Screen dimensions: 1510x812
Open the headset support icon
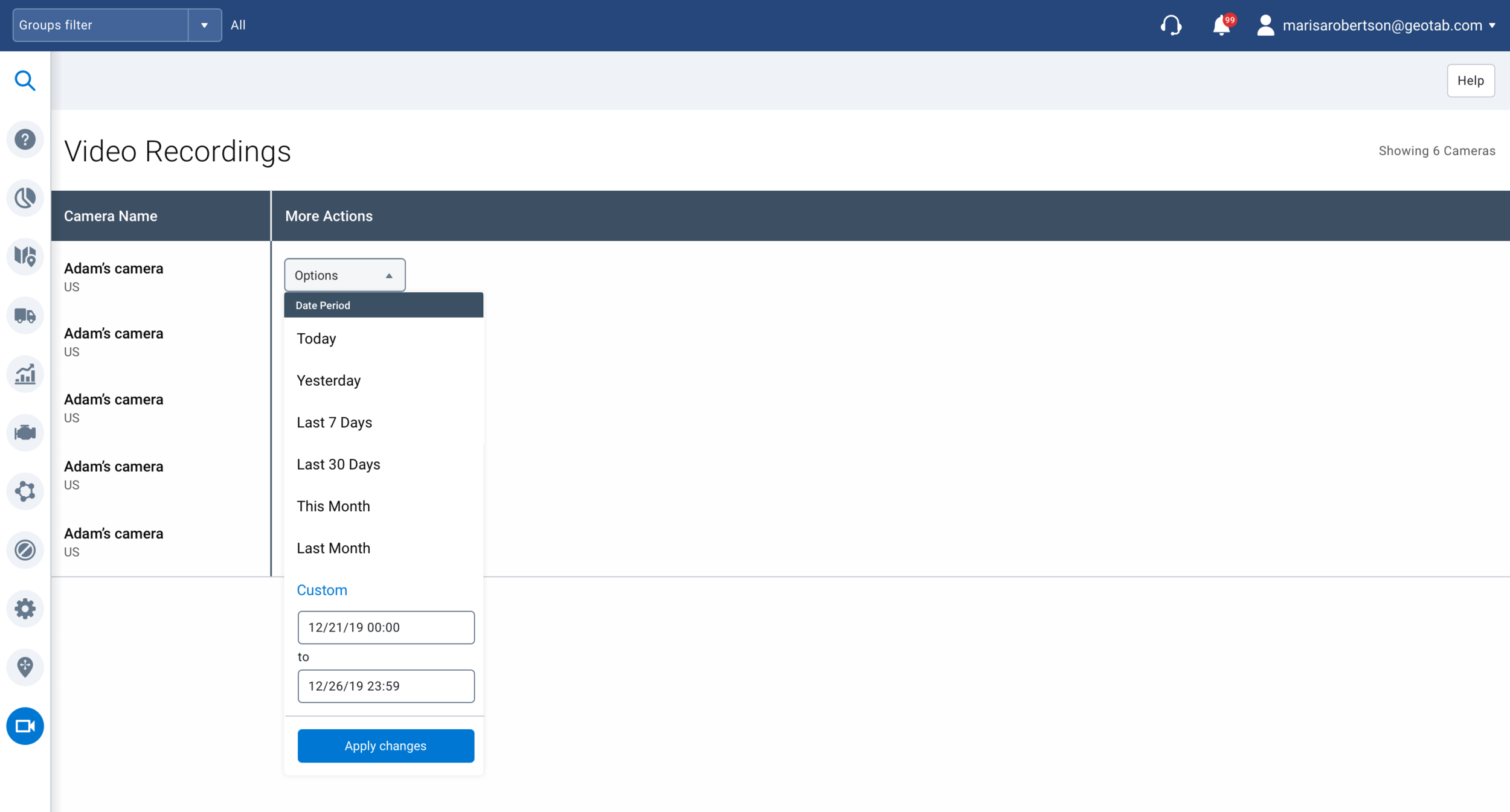pos(1172,25)
